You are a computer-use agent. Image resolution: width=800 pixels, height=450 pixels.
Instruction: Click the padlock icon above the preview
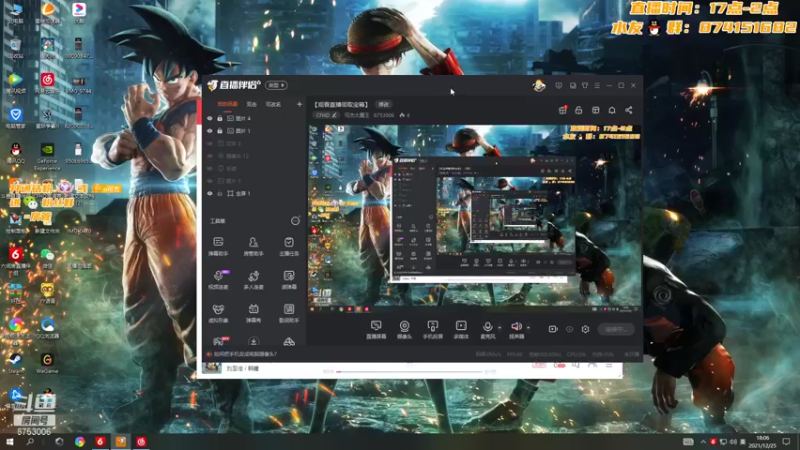pyautogui.click(x=579, y=110)
